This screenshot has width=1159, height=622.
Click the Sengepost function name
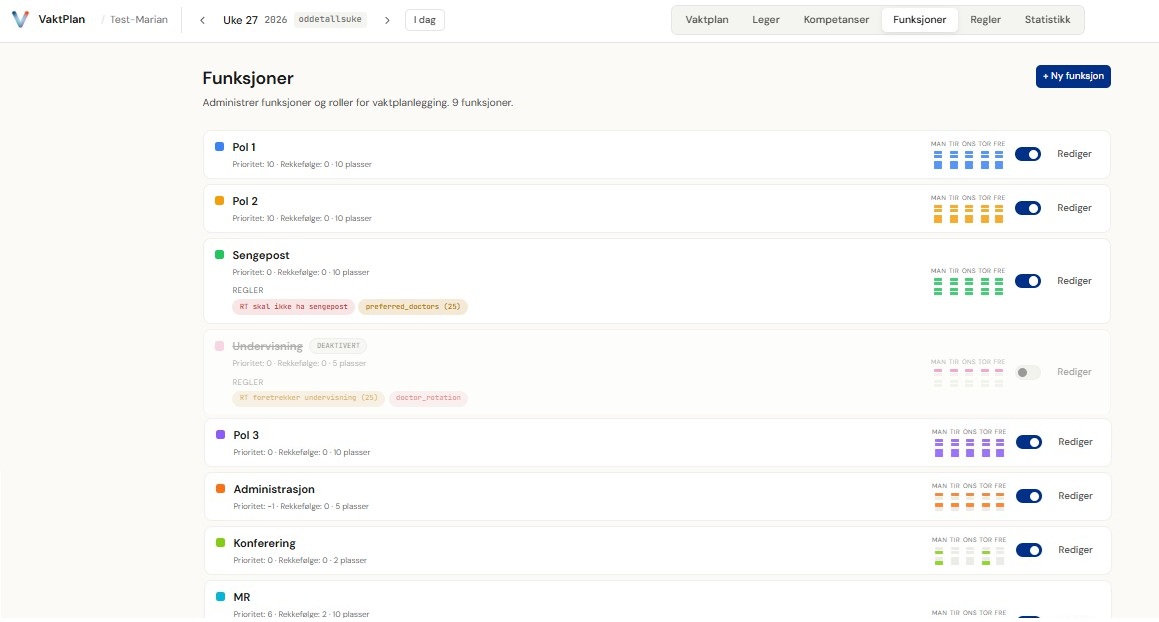pos(261,255)
